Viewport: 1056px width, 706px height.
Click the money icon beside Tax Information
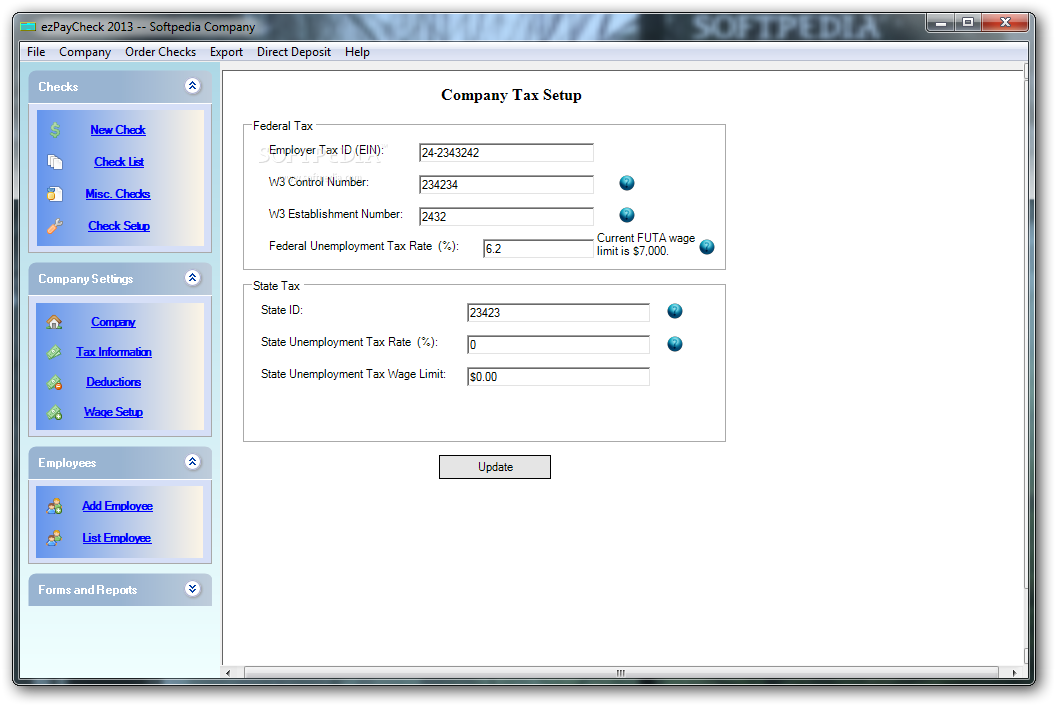coord(55,352)
